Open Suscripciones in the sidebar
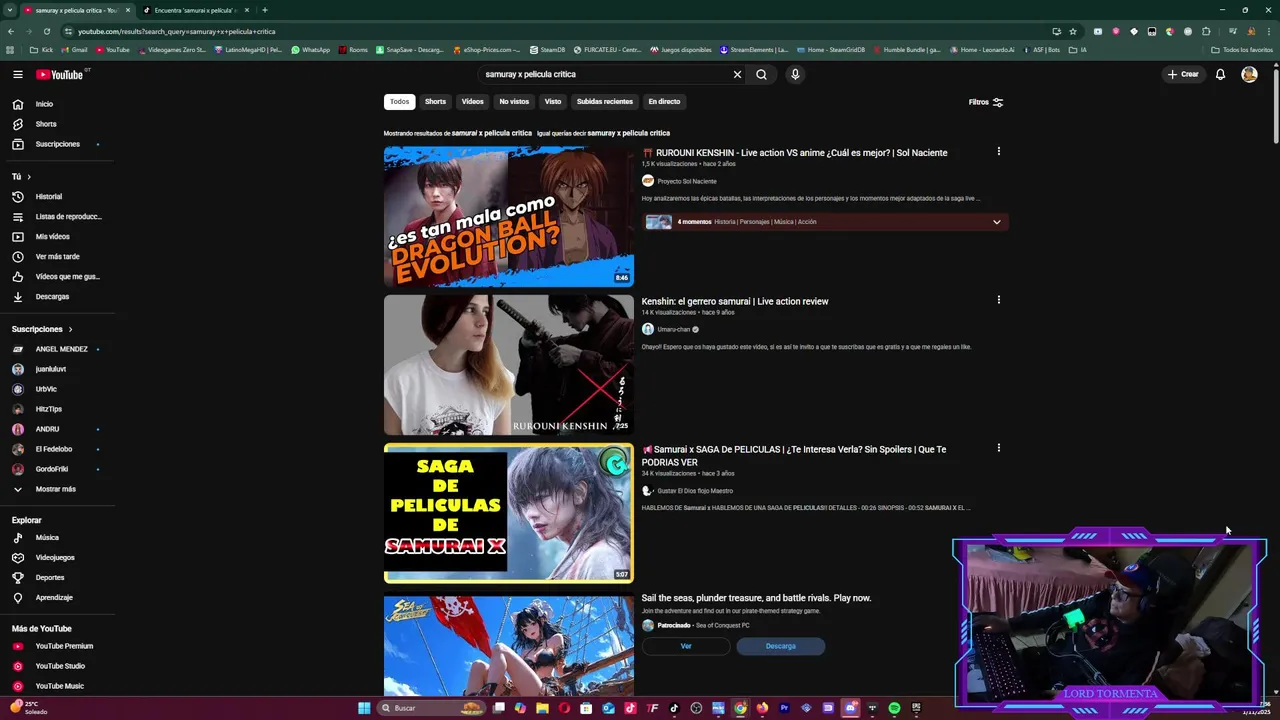The image size is (1280, 720). pos(57,144)
